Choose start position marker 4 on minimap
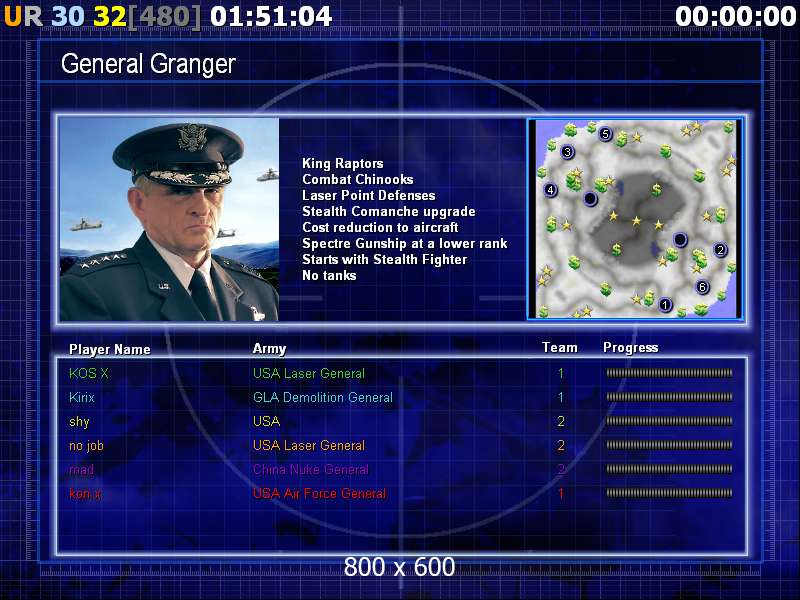The image size is (800, 600). pos(550,190)
